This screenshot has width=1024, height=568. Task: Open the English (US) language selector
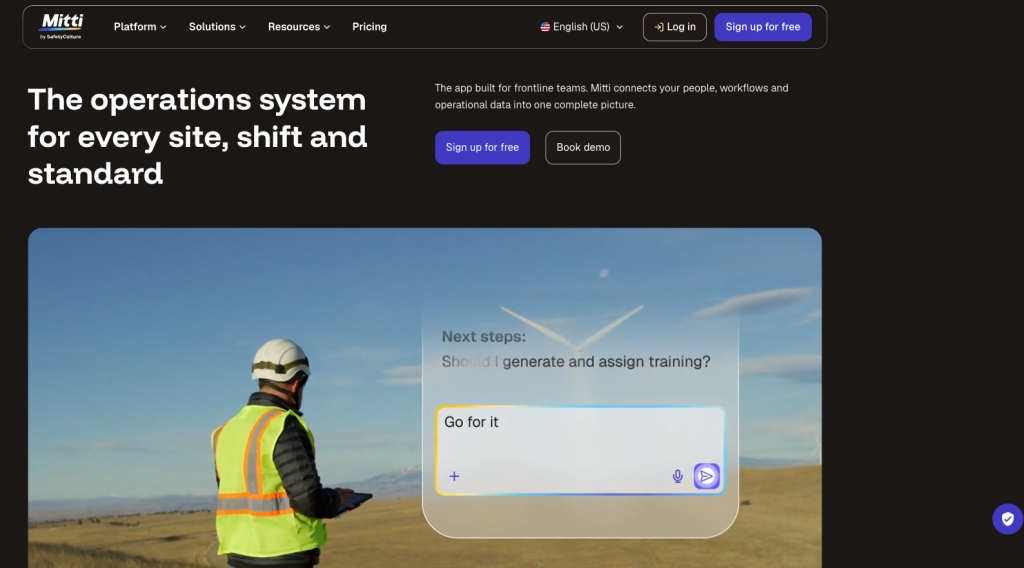click(581, 27)
